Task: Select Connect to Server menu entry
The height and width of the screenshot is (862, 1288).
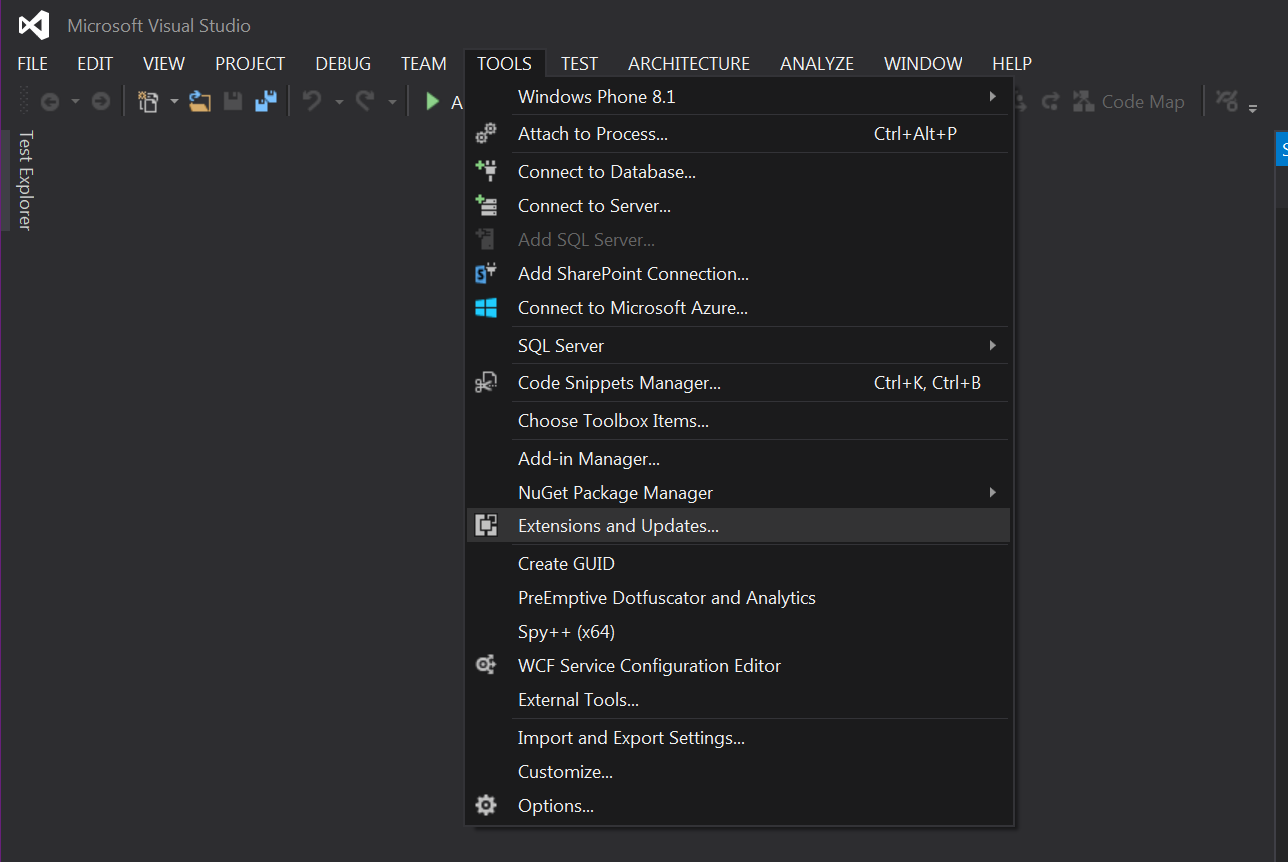Action: coord(738,205)
